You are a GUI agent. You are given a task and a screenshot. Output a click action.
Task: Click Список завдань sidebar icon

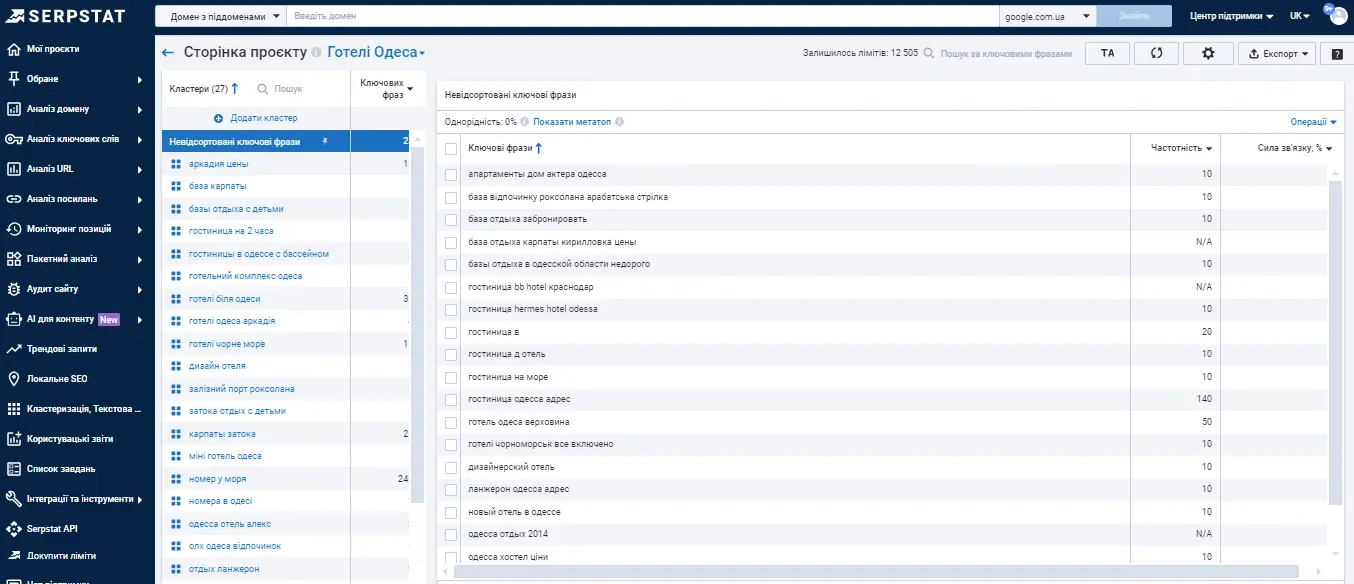[14, 469]
